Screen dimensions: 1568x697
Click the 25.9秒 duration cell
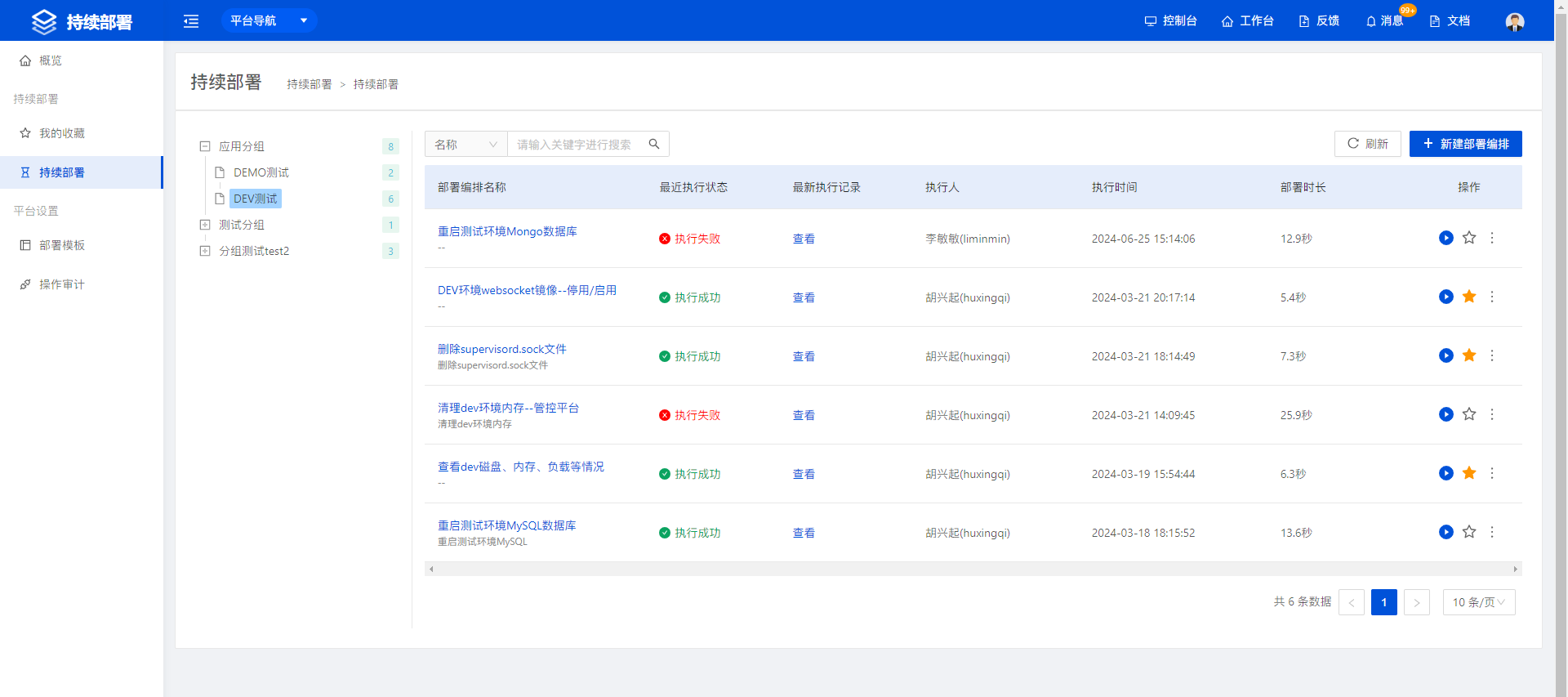tap(1296, 415)
